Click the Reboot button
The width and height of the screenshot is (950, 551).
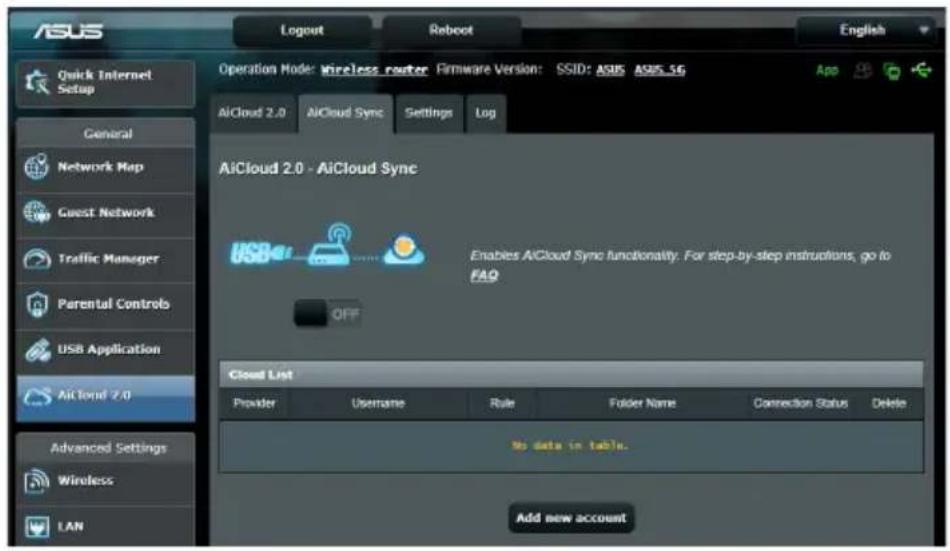(x=451, y=30)
